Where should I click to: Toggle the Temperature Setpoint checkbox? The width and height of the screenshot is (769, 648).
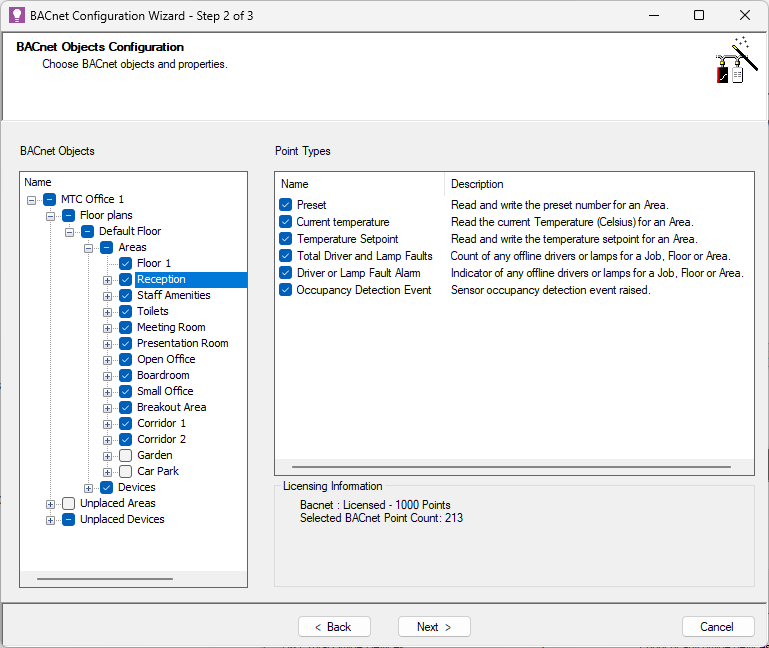[285, 239]
